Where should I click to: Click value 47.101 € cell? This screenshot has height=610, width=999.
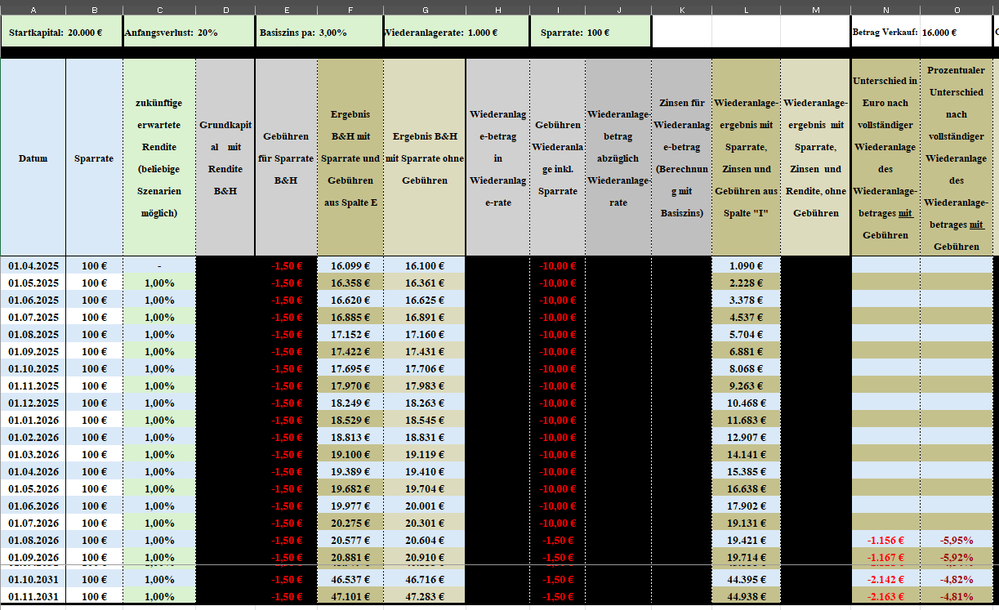coord(350,597)
